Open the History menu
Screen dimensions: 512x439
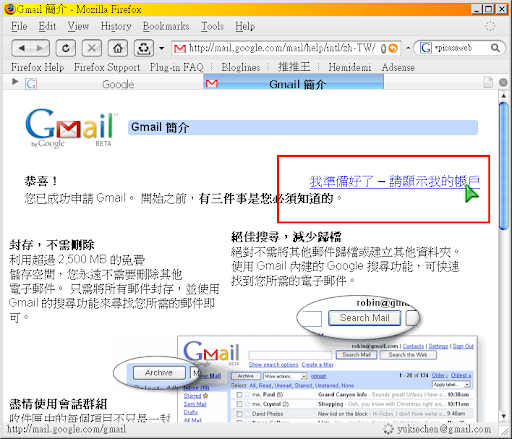(x=116, y=26)
